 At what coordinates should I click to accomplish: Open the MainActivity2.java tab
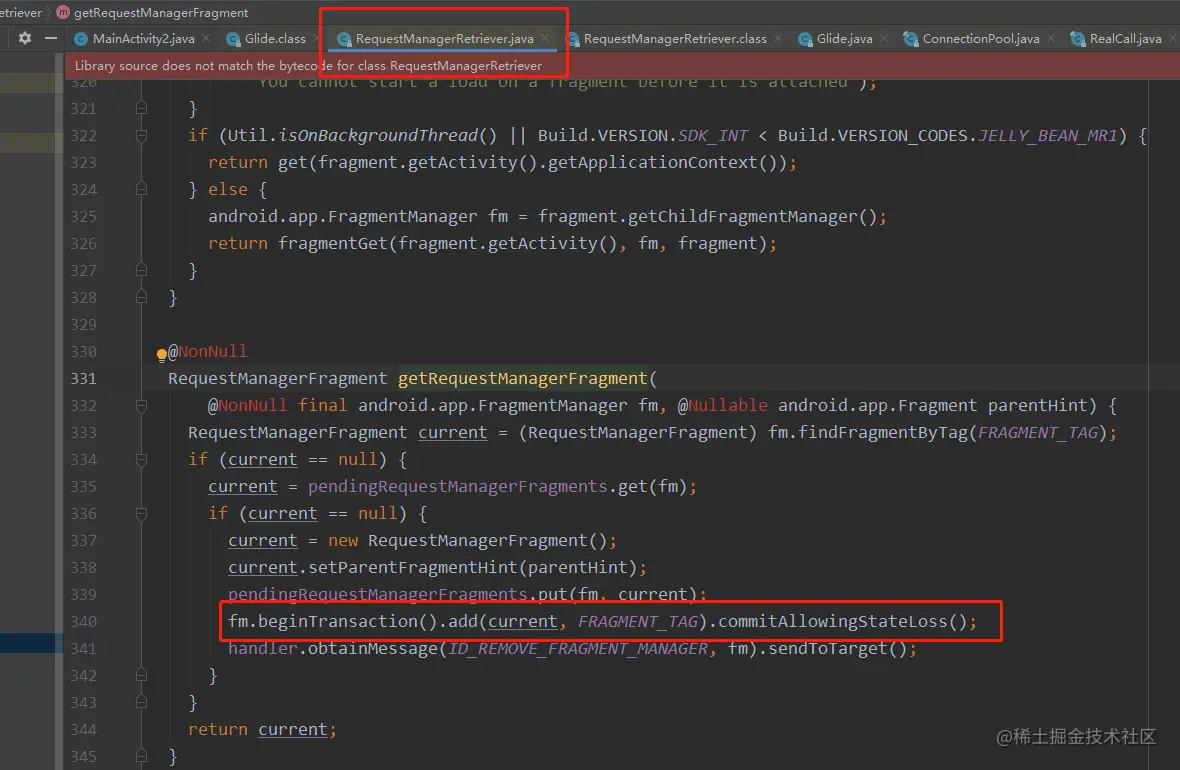(143, 38)
